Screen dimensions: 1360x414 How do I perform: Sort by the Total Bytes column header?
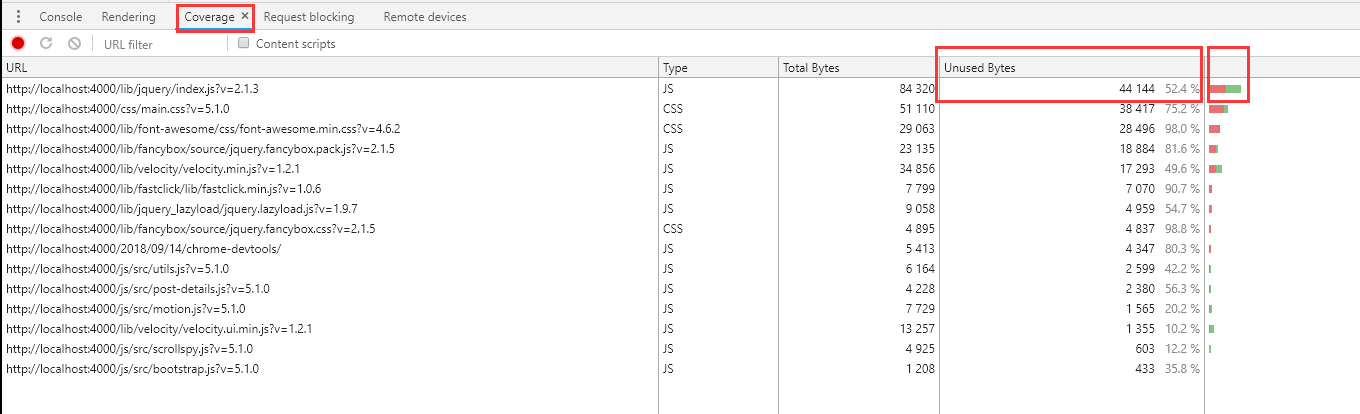[x=812, y=68]
